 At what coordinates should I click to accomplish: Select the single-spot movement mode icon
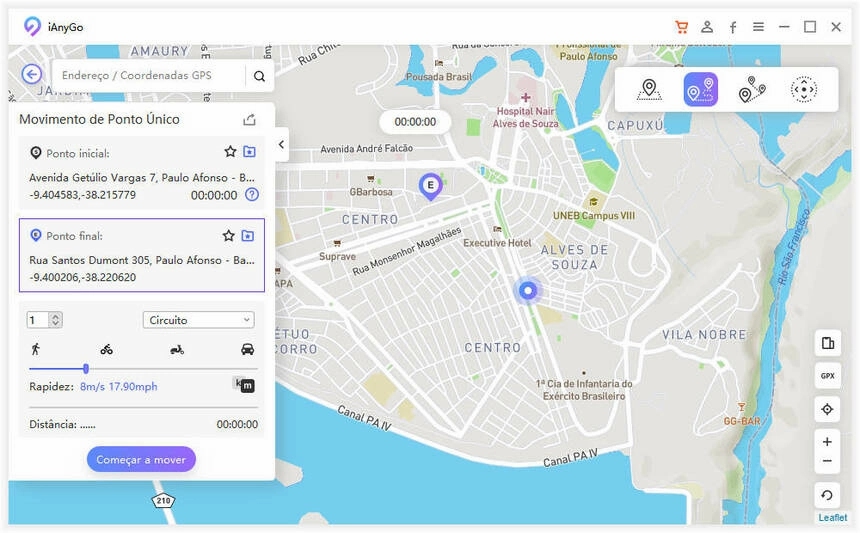(700, 89)
